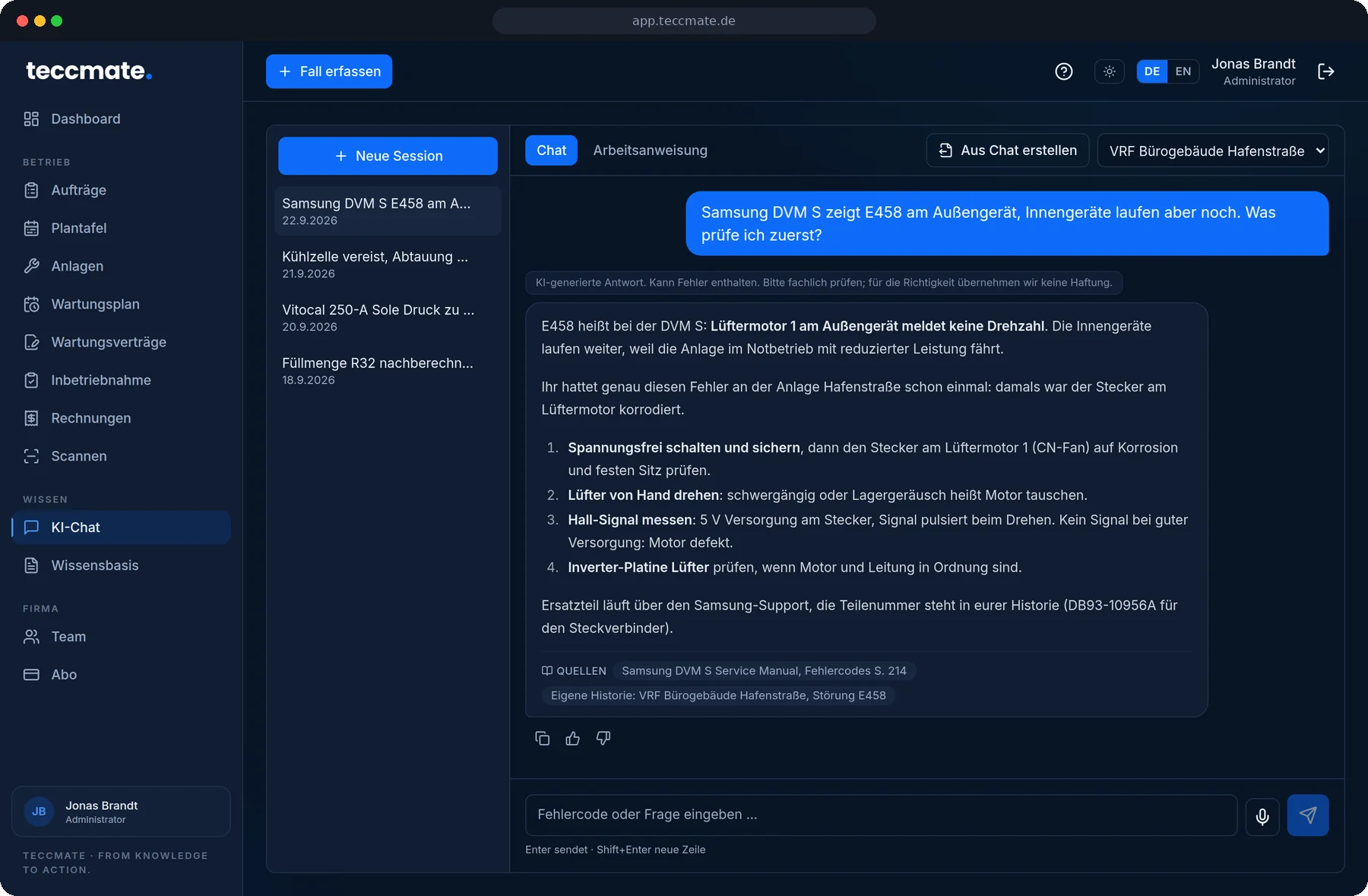Toggle the light/dark theme sun icon
This screenshot has height=896, width=1368.
(1110, 71)
